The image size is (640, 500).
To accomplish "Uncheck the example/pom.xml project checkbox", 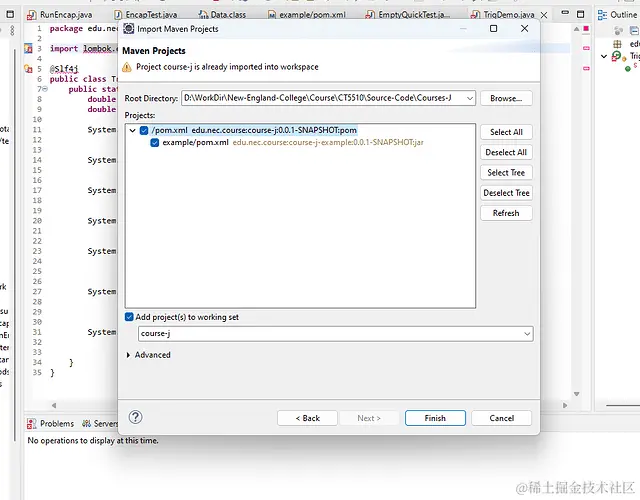I will coord(155,142).
